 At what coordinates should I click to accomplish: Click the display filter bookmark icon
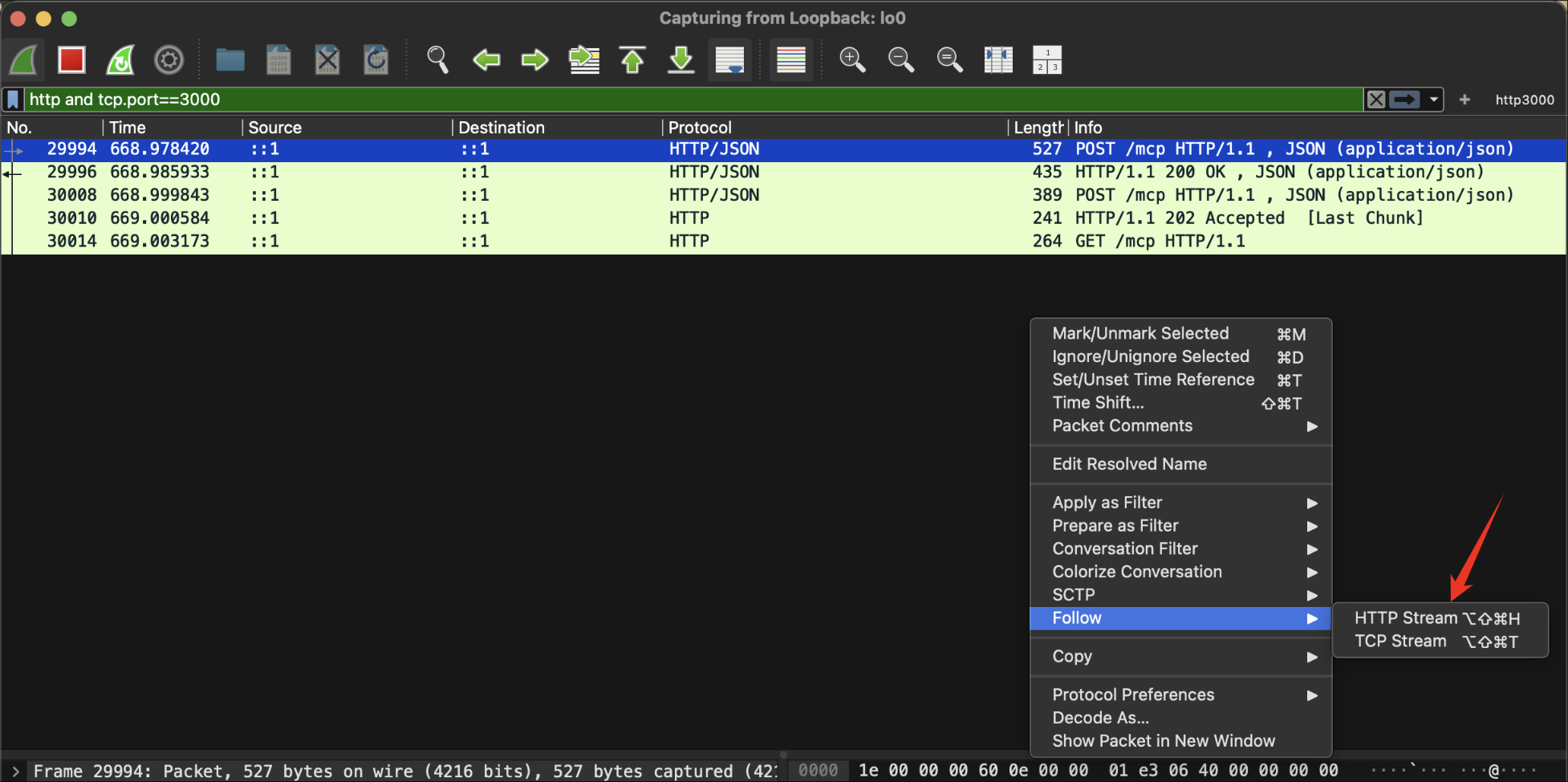(13, 100)
